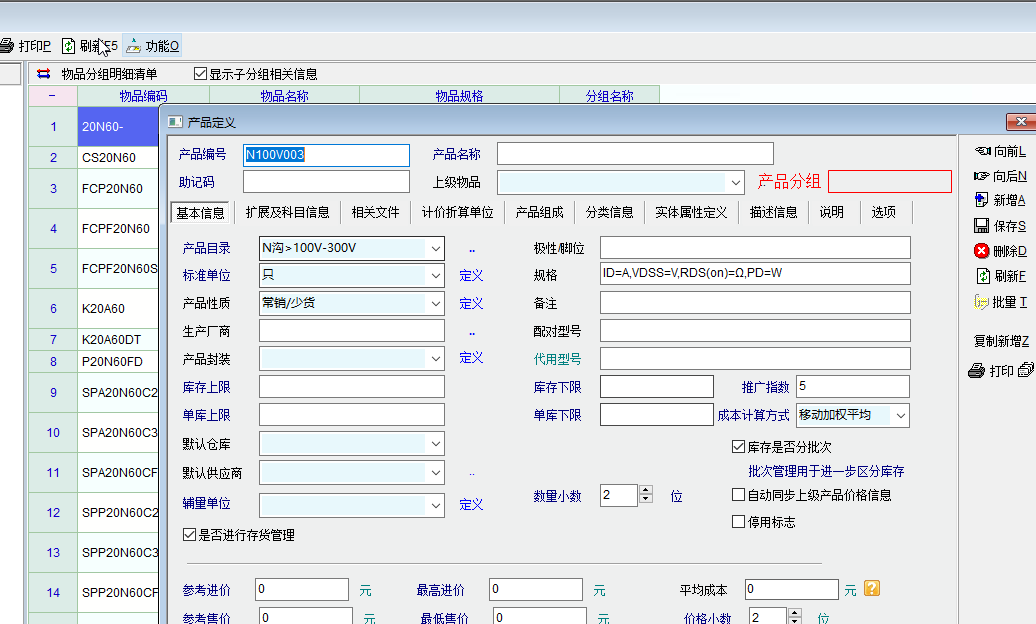This screenshot has width=1036, height=624.
Task: Click the Print (打印P) toolbar icon
Action: click(7, 46)
